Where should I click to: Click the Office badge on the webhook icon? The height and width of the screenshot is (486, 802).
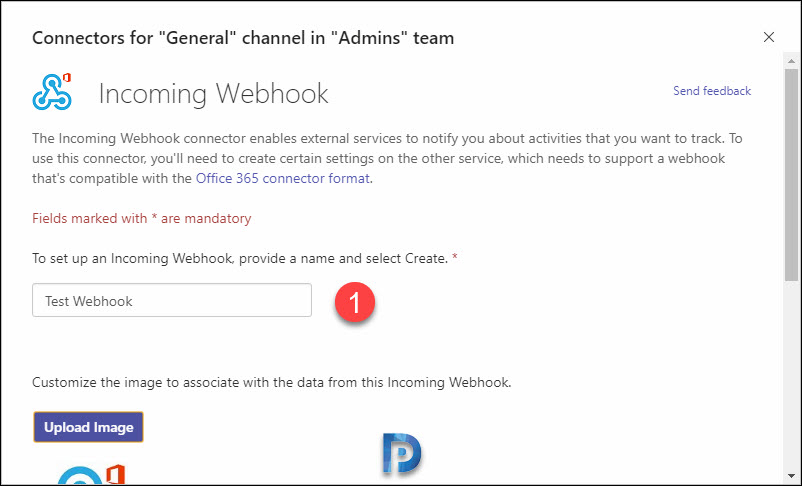point(66,78)
